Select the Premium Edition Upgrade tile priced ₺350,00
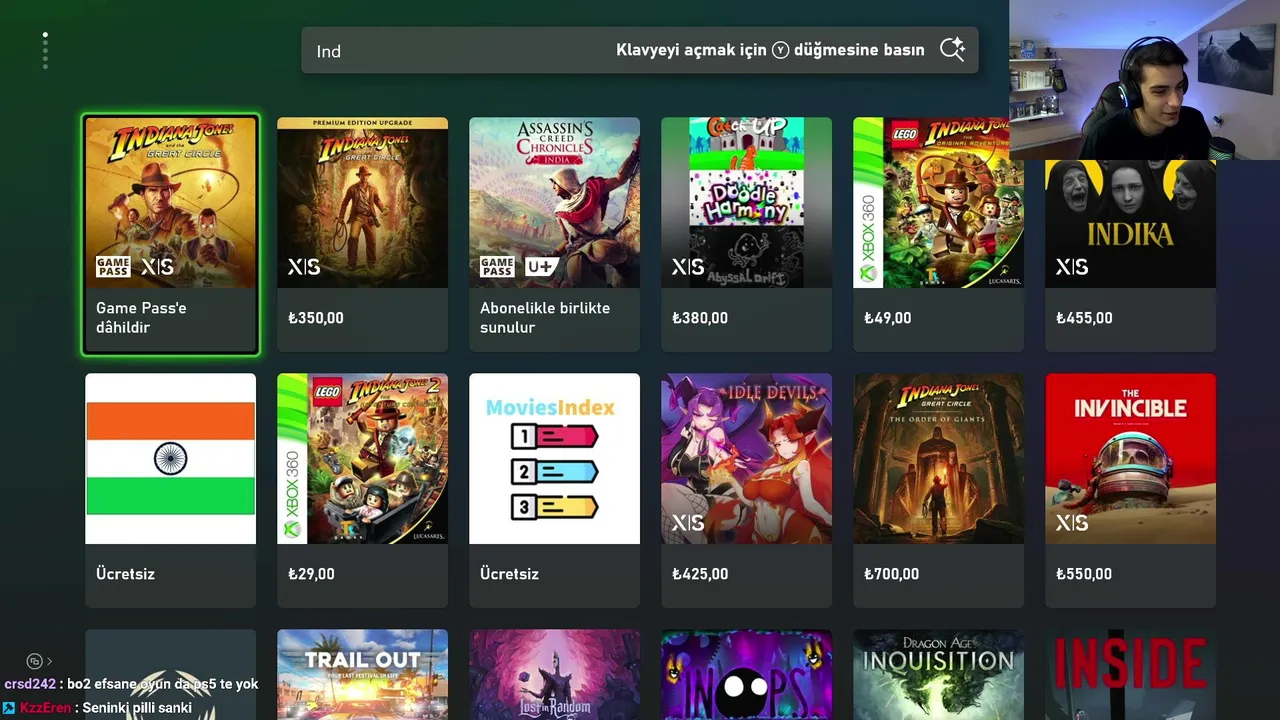Image resolution: width=1280 pixels, height=720 pixels. pyautogui.click(x=363, y=235)
